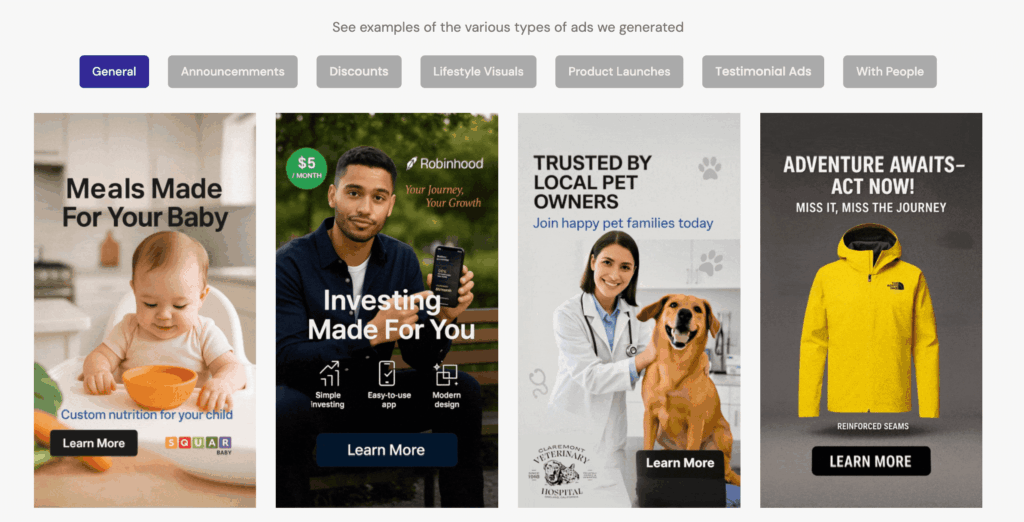The height and width of the screenshot is (522, 1024).
Task: Click the Claremont Veterinary Hospital logo
Action: [560, 470]
